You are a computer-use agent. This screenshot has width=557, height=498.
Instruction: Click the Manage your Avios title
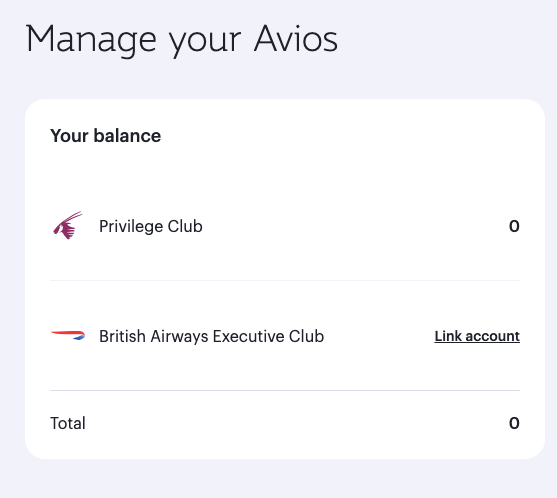click(x=182, y=40)
